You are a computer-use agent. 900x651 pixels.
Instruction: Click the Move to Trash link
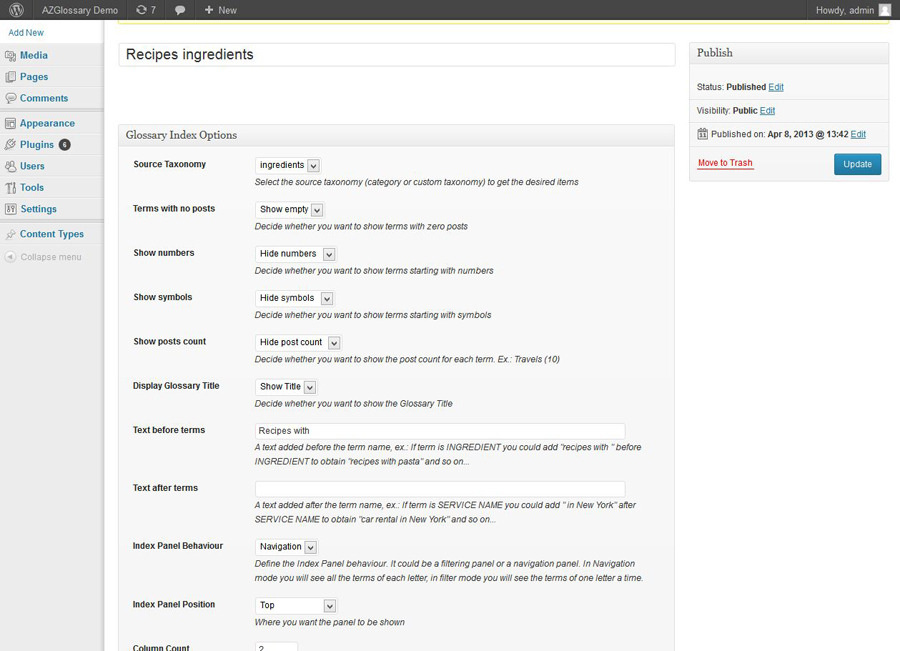[x=725, y=163]
